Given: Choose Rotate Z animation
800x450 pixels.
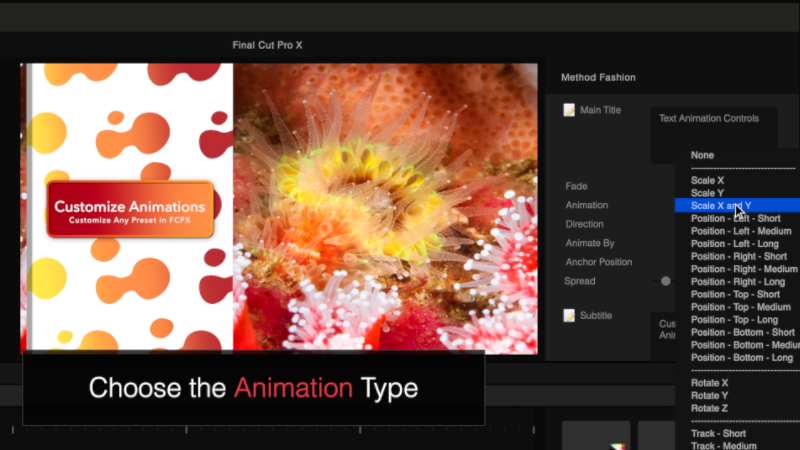Looking at the screenshot, I should click(x=709, y=409).
